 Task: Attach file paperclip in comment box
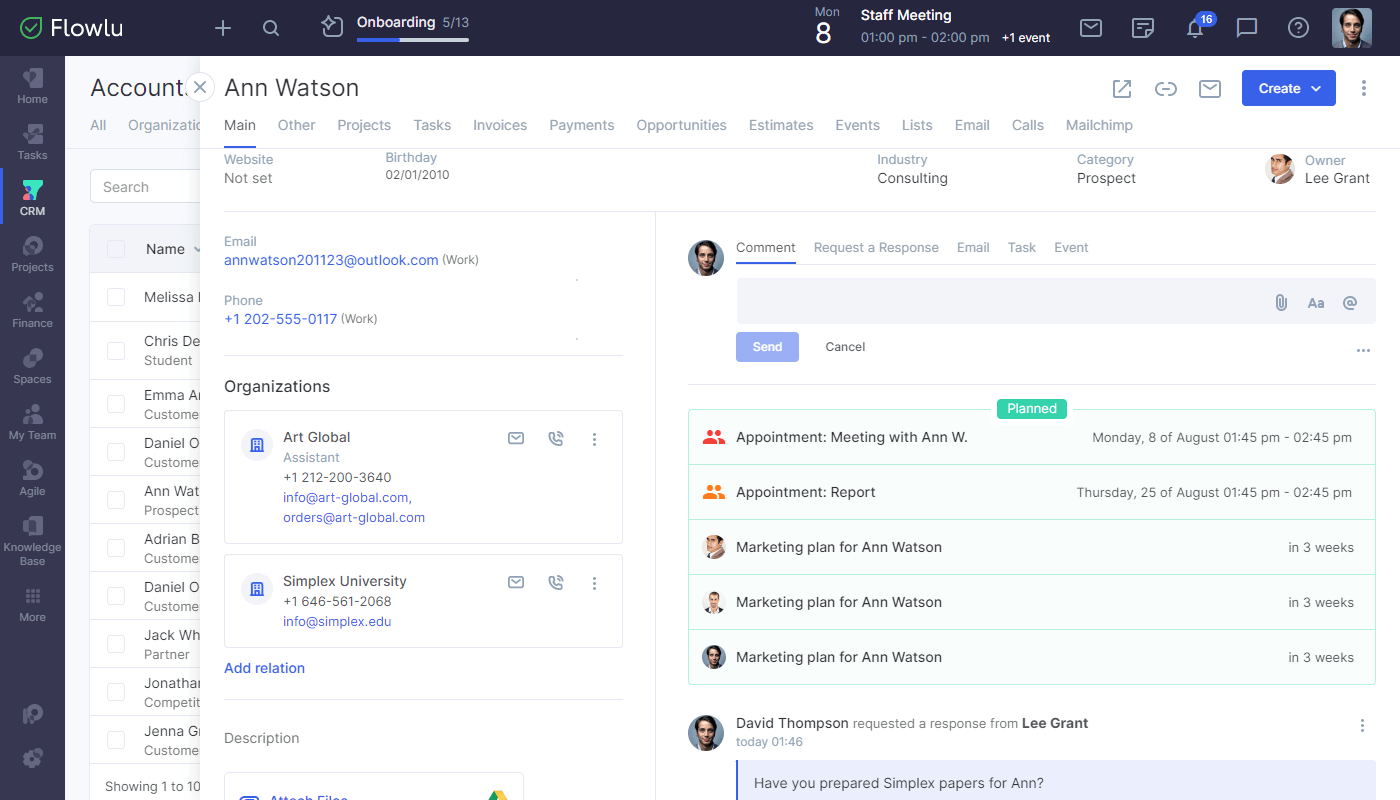pyautogui.click(x=1281, y=302)
